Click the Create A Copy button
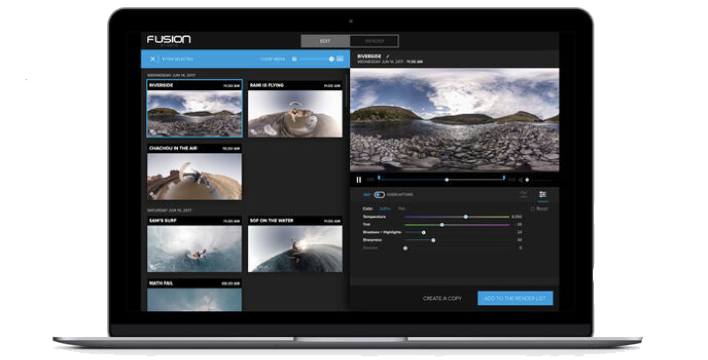 pos(442,299)
